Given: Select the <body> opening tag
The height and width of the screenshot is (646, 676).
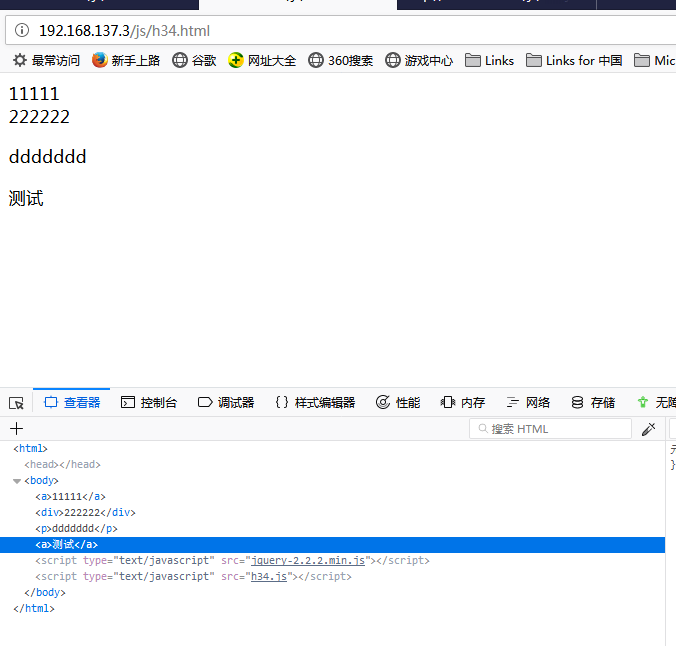Looking at the screenshot, I should [41, 480].
